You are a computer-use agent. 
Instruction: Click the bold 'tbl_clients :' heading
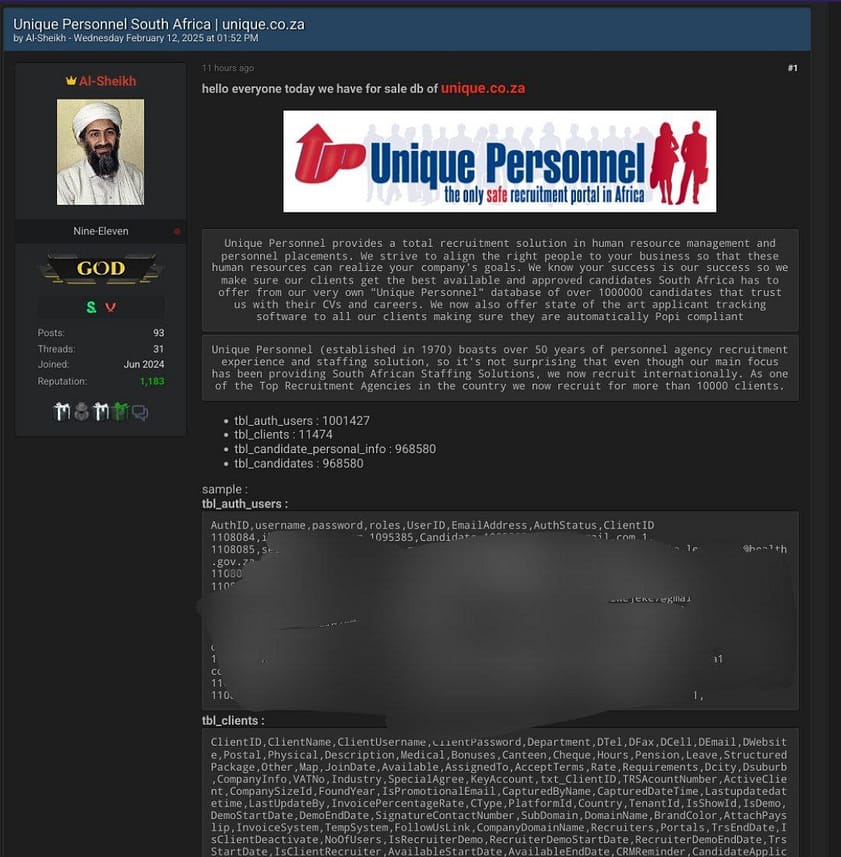pyautogui.click(x=233, y=721)
